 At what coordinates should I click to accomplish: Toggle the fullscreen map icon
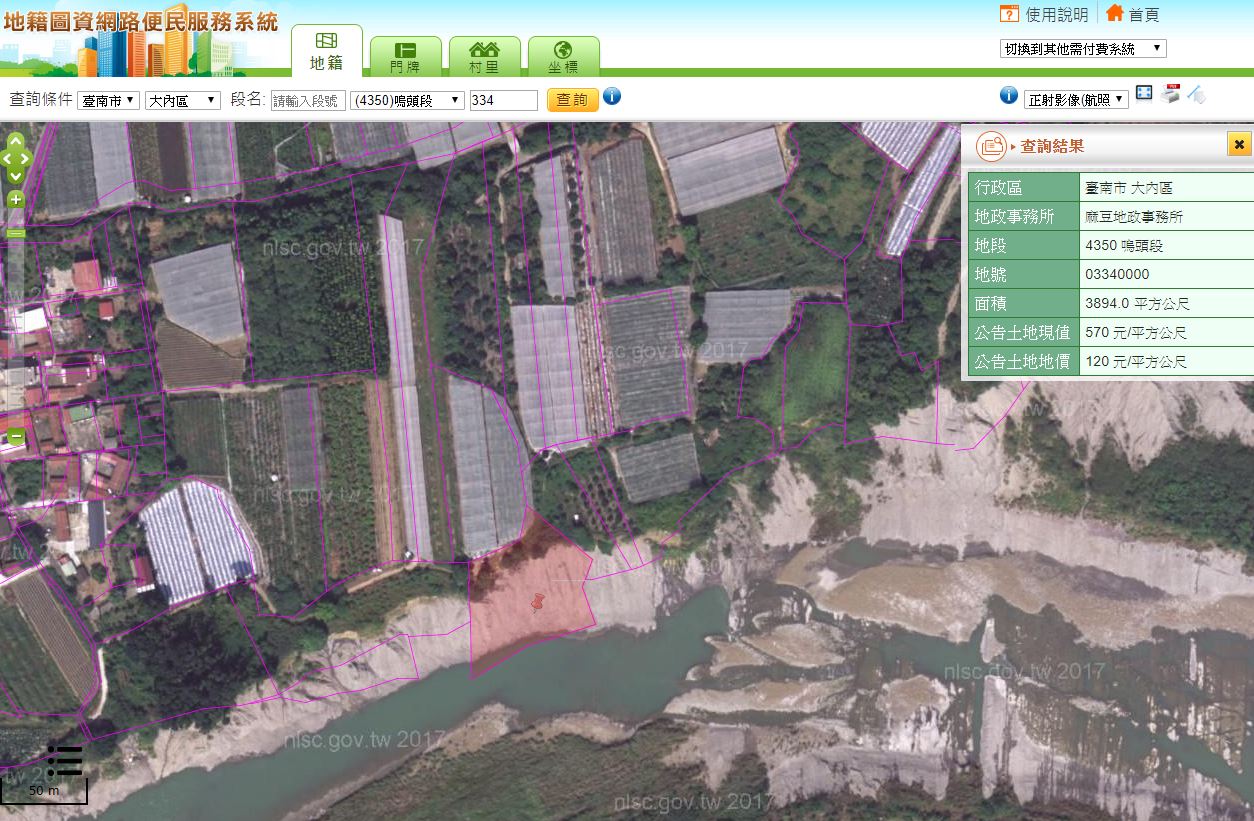pos(1144,94)
